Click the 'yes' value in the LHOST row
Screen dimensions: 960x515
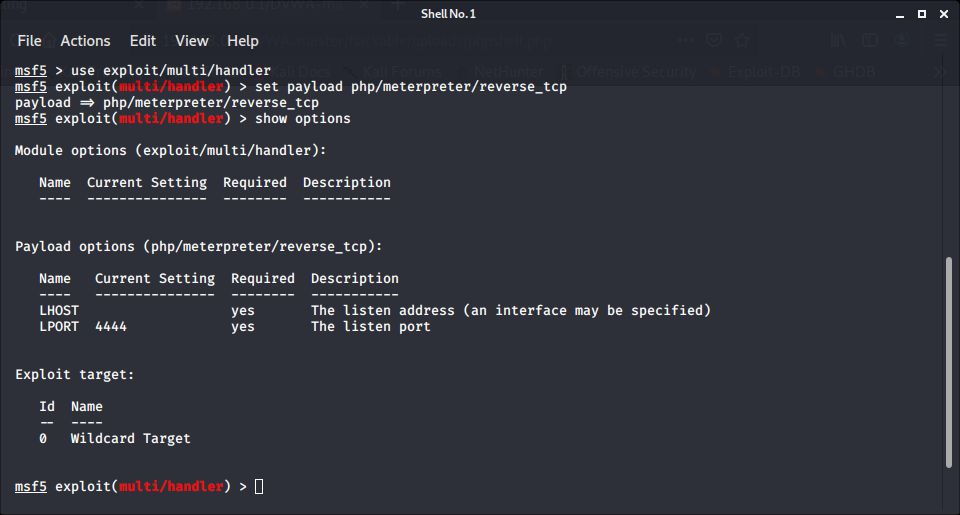[x=242, y=310]
